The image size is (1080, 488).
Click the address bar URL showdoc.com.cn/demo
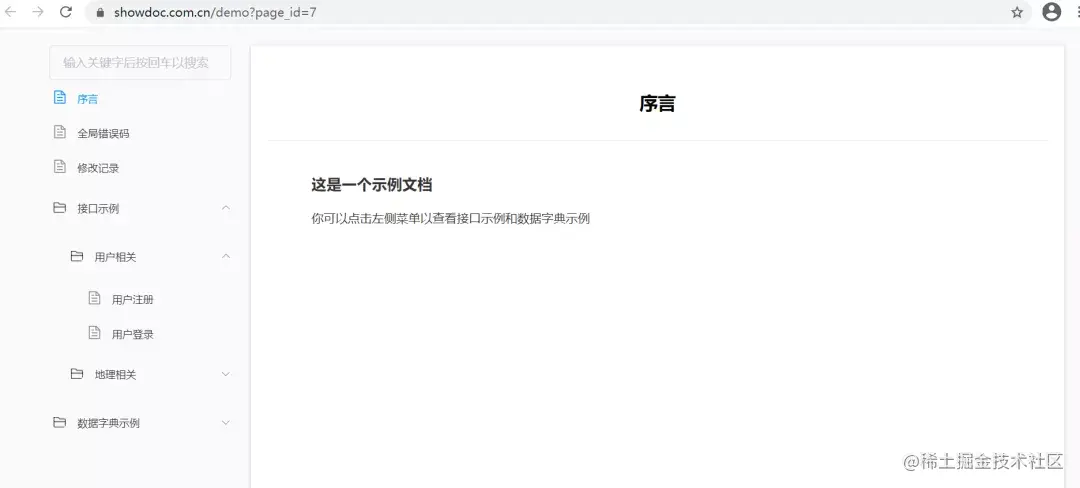point(215,12)
